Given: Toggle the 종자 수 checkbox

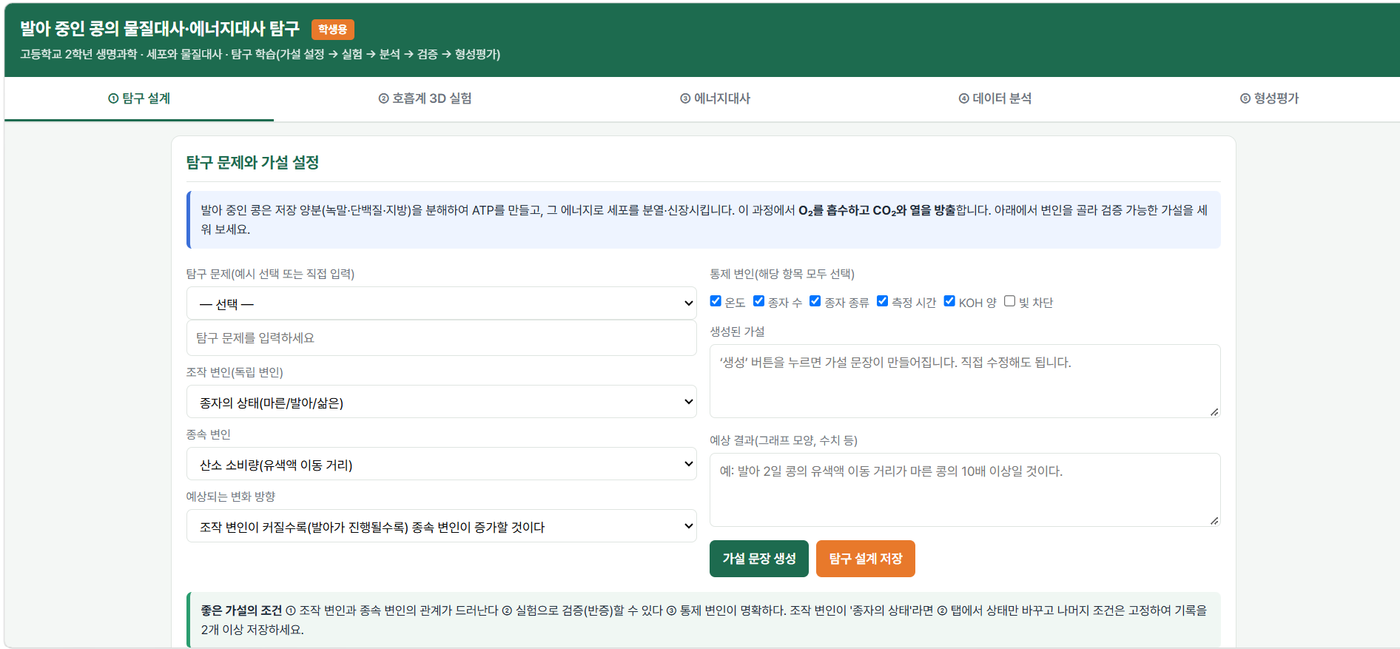Looking at the screenshot, I should click(759, 301).
